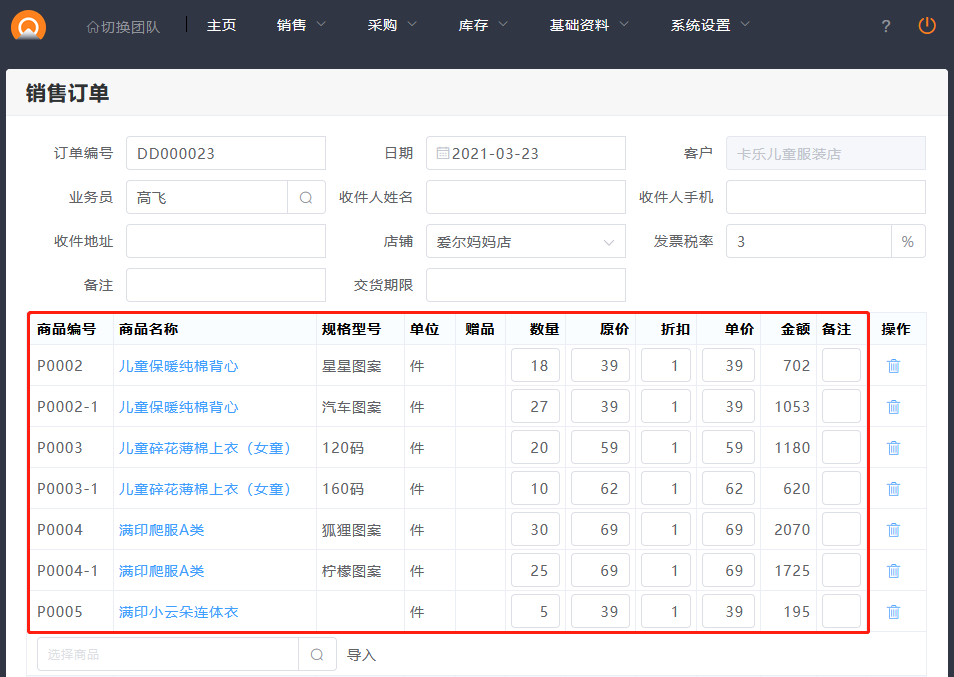Remove P0005 row via trash icon
Screen dimensions: 954x677
(893, 612)
